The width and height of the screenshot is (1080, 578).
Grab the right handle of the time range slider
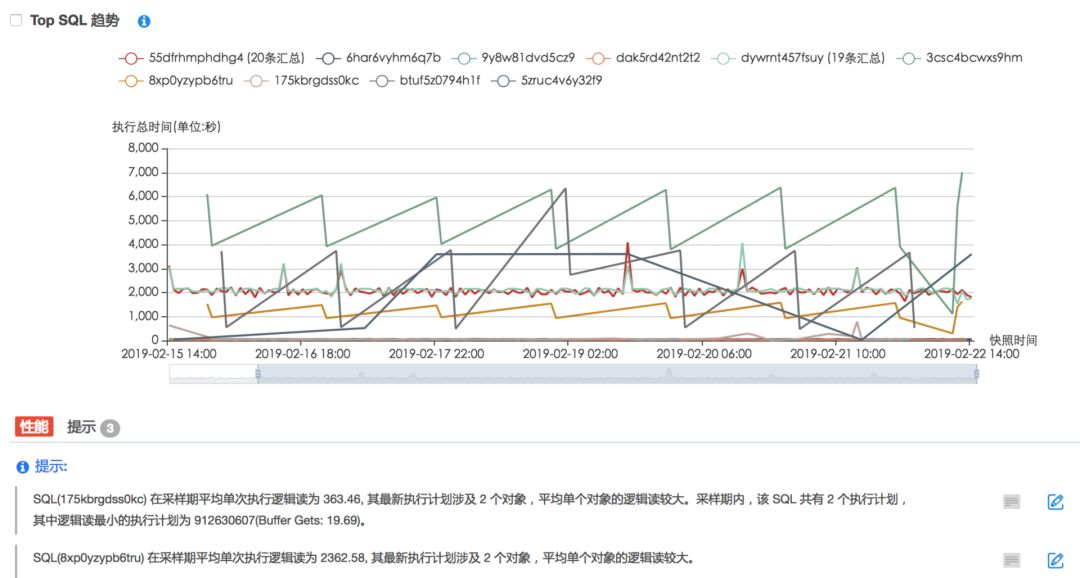tap(977, 373)
